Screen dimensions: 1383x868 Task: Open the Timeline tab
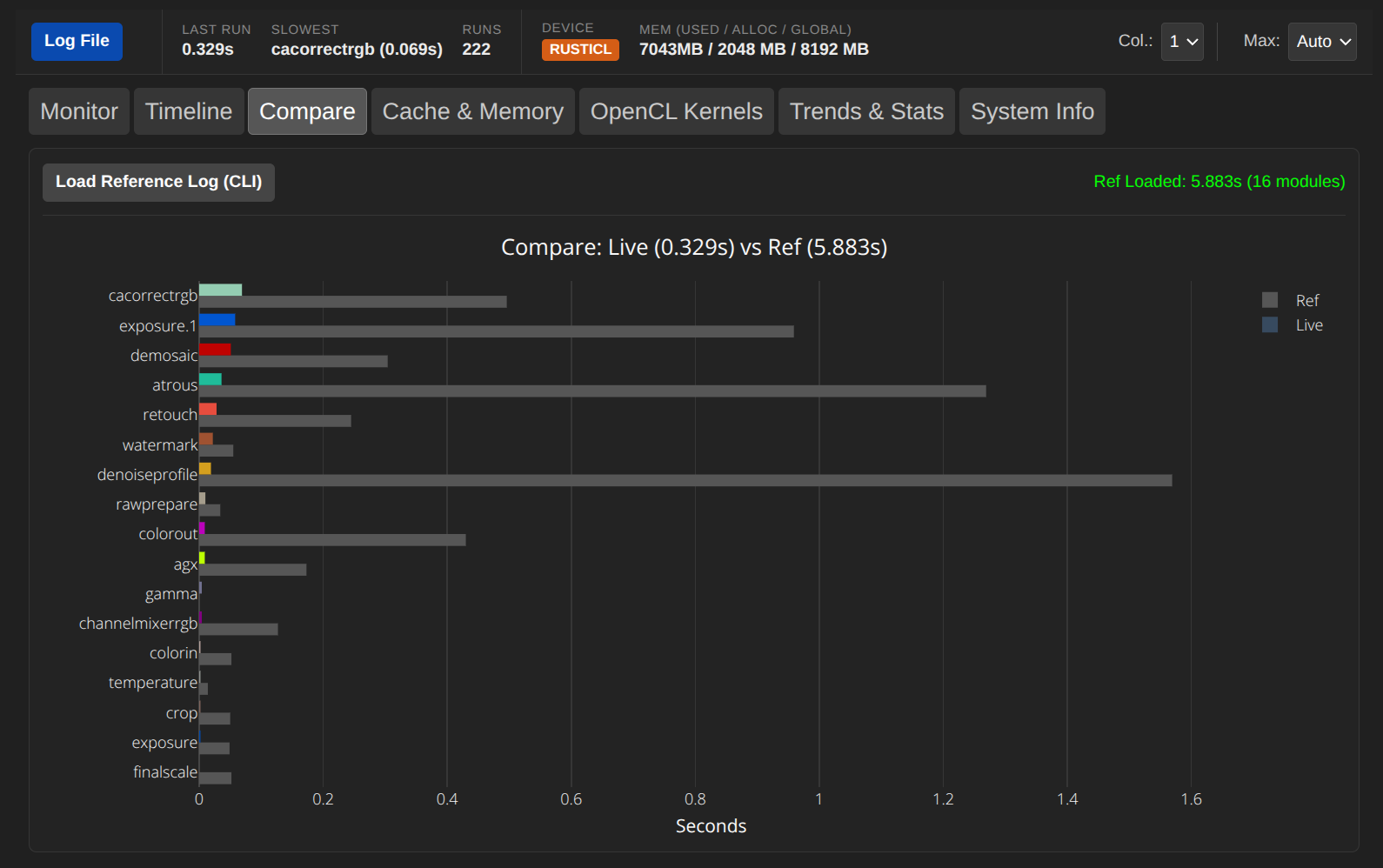189,111
